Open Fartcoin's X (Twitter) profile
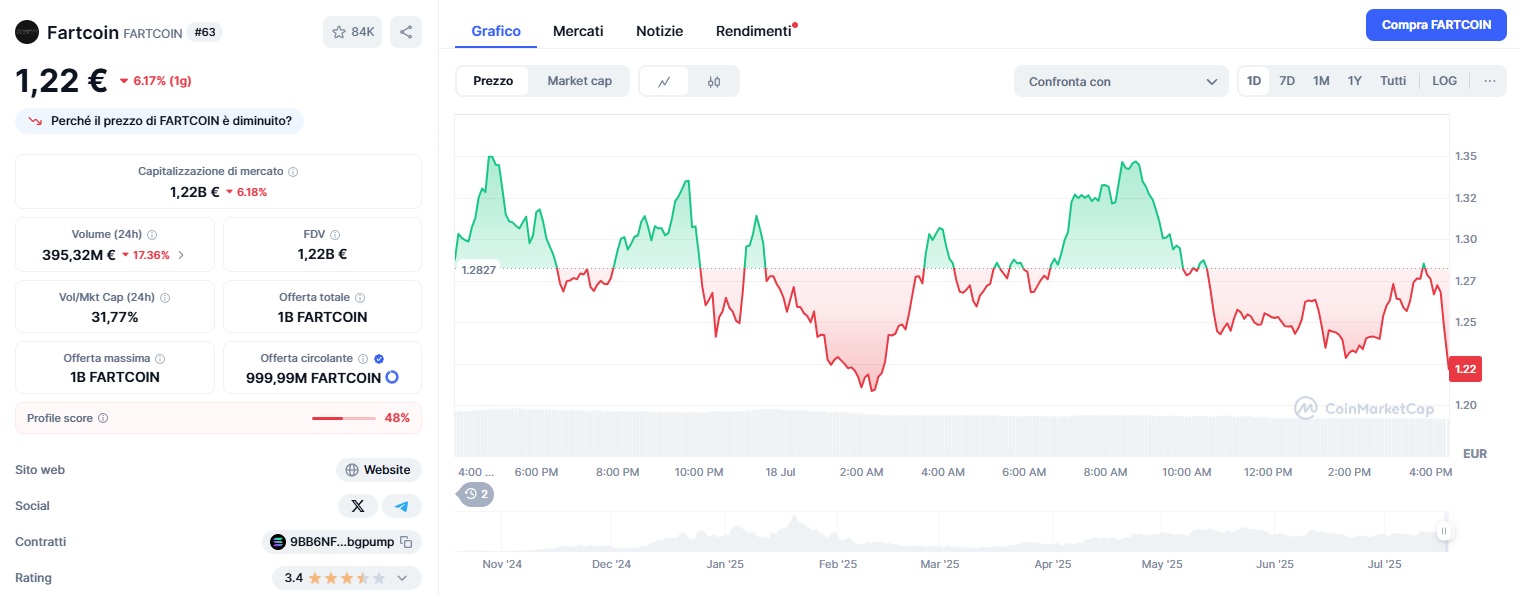1519x595 pixels. click(358, 505)
